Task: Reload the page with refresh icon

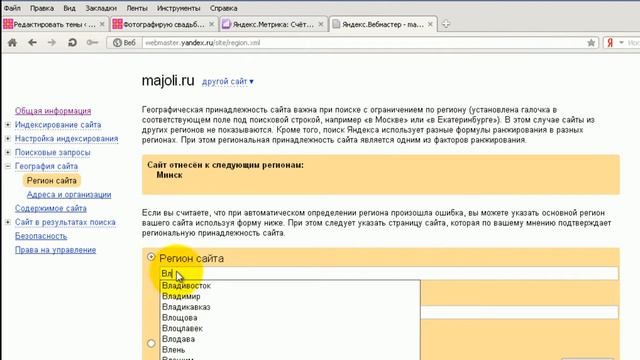Action: (72, 42)
